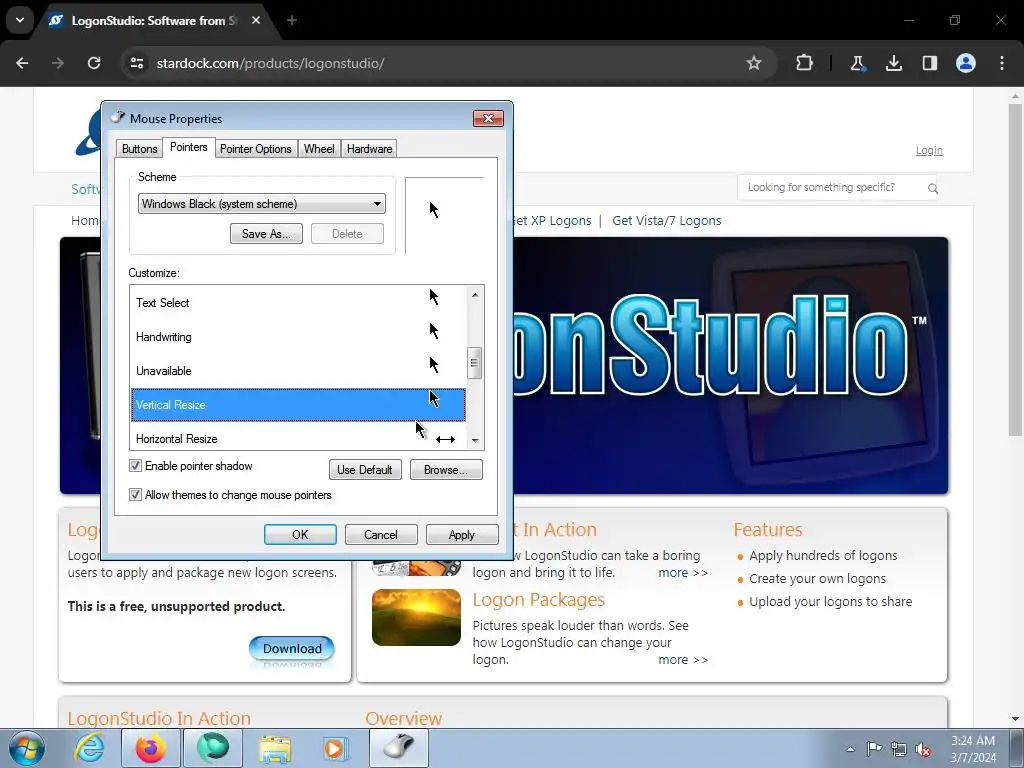
Task: Click the Login link
Action: [929, 150]
